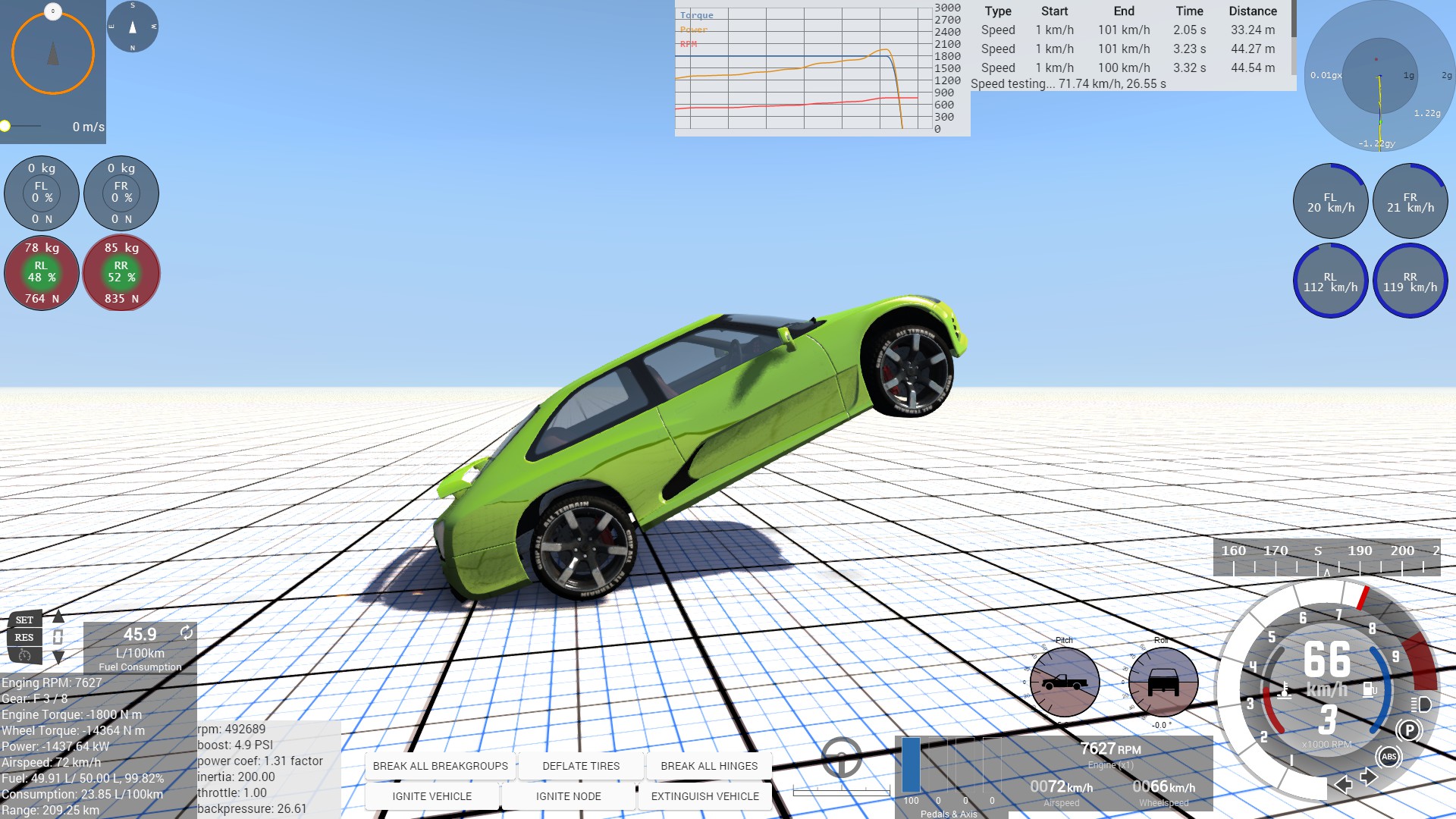1456x819 pixels.
Task: Click the backpressure readout line
Action: click(x=252, y=808)
